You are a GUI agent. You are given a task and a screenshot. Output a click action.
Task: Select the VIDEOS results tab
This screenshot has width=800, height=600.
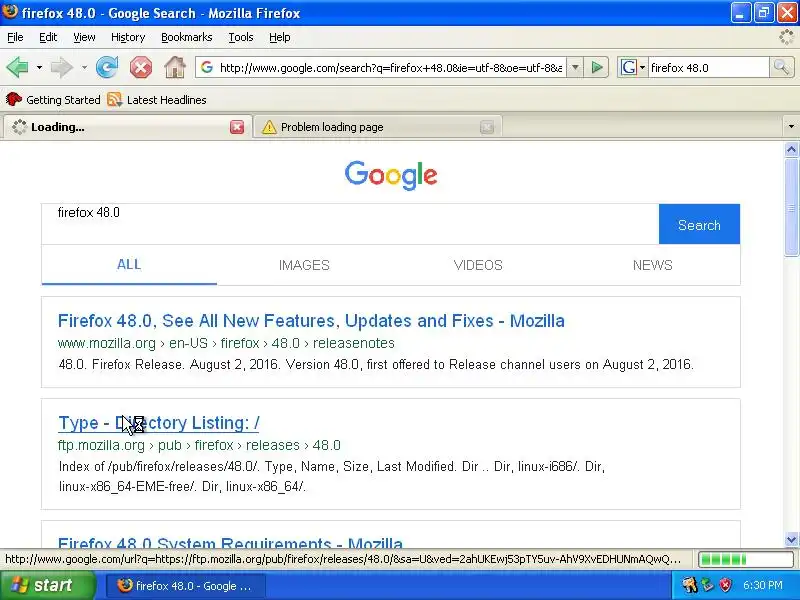tap(478, 265)
